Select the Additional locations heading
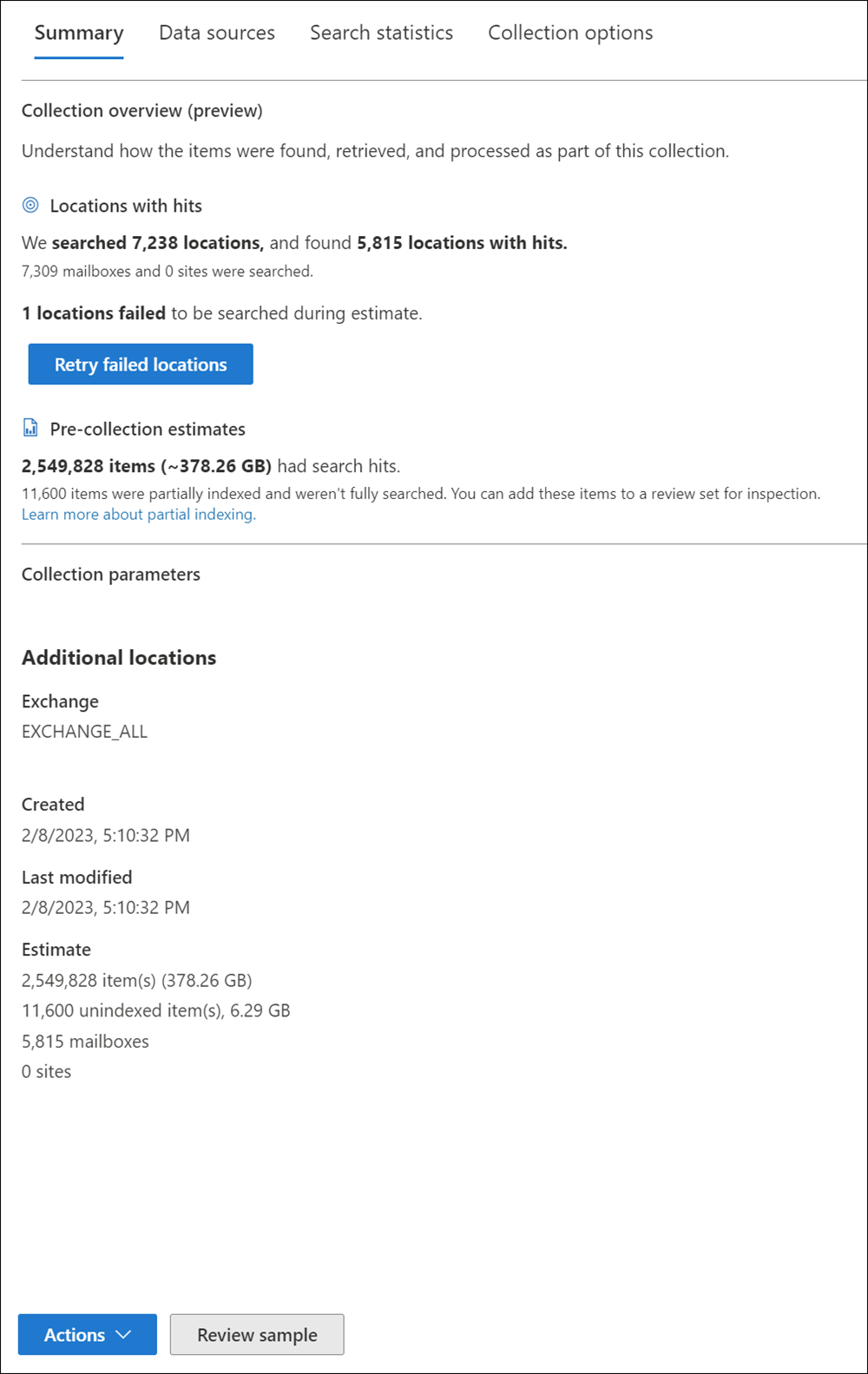The width and height of the screenshot is (868, 1374). pos(119,657)
